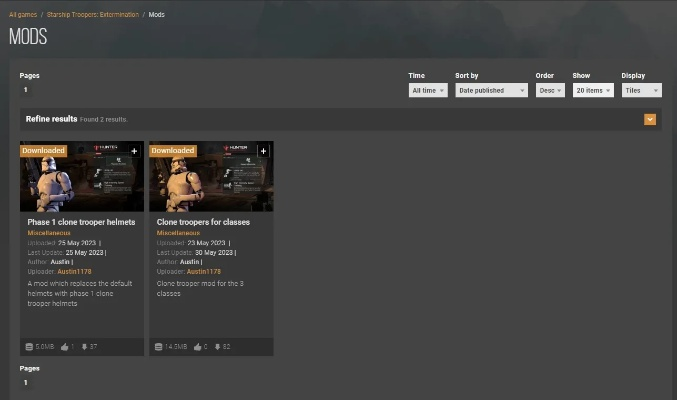
Task: Open the Order dropdown
Action: point(549,90)
